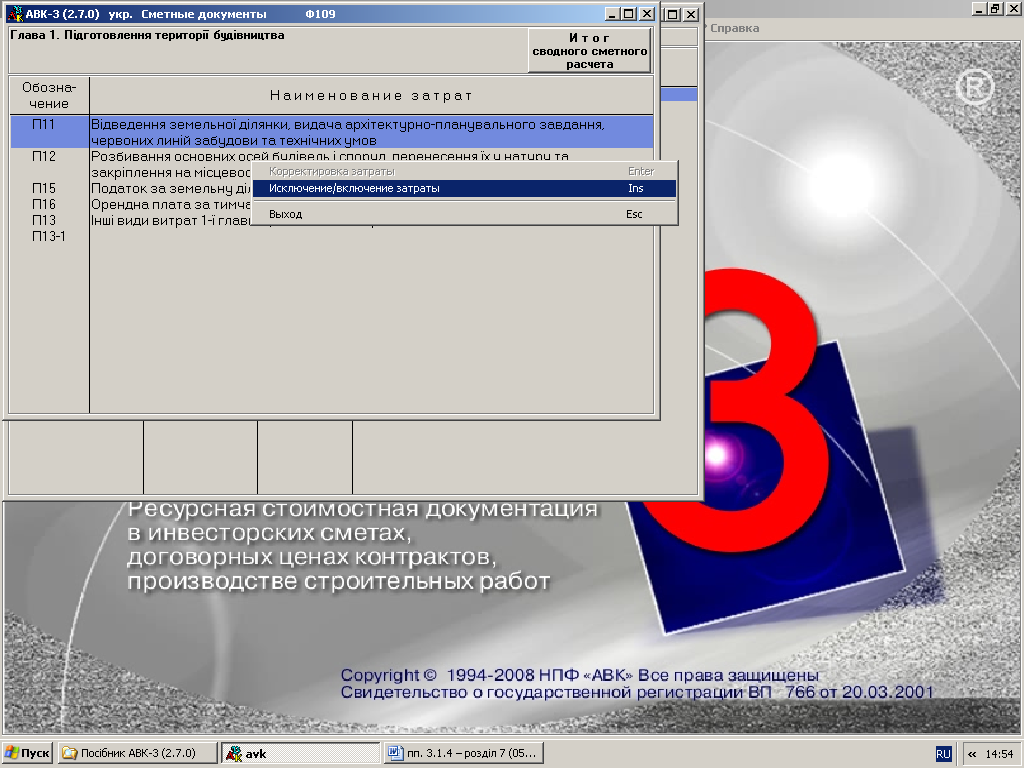1024x768 pixels.
Task: Click 'Выход' in the context menu
Action: (464, 214)
